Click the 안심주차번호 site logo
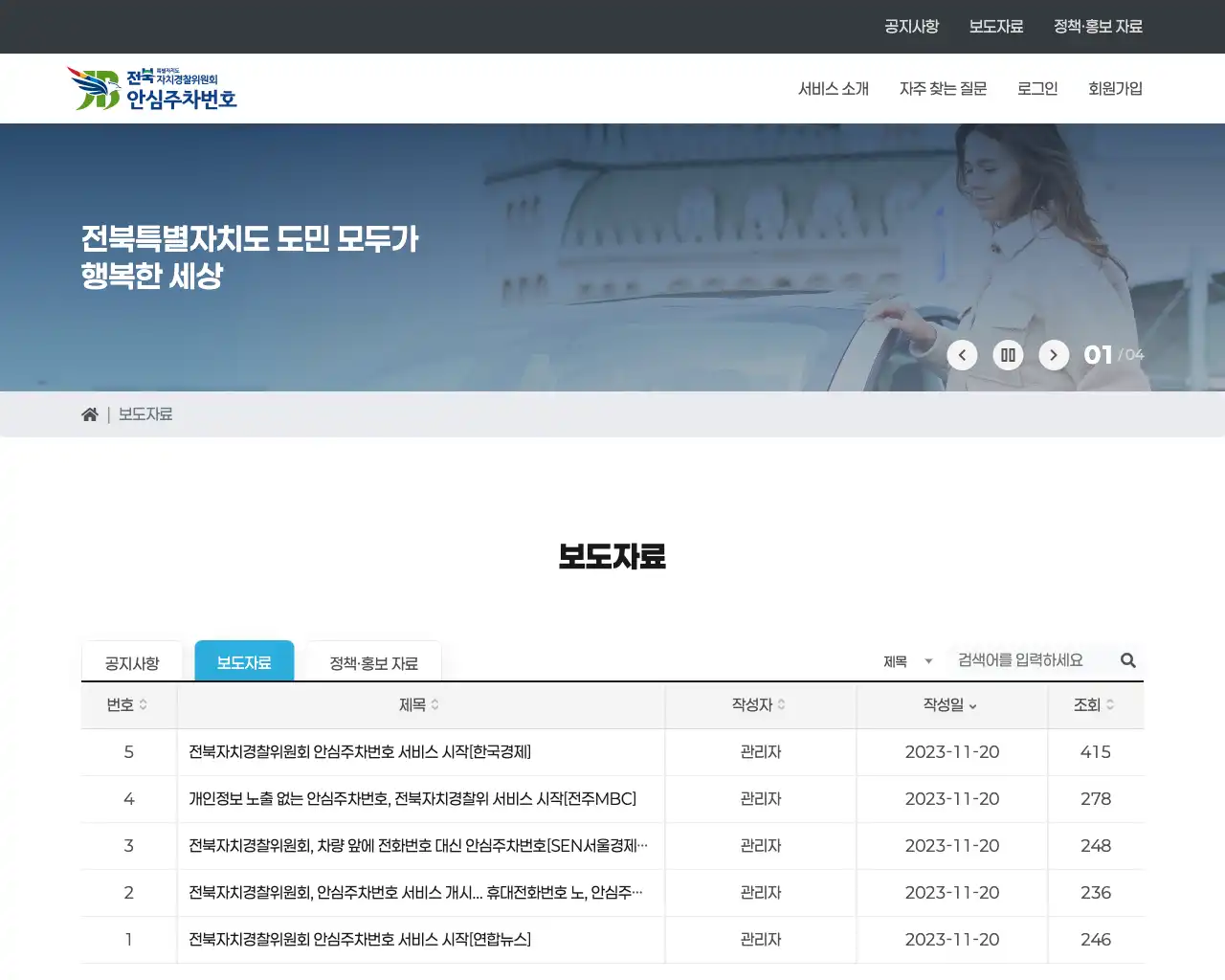1225x980 pixels. pos(153,87)
